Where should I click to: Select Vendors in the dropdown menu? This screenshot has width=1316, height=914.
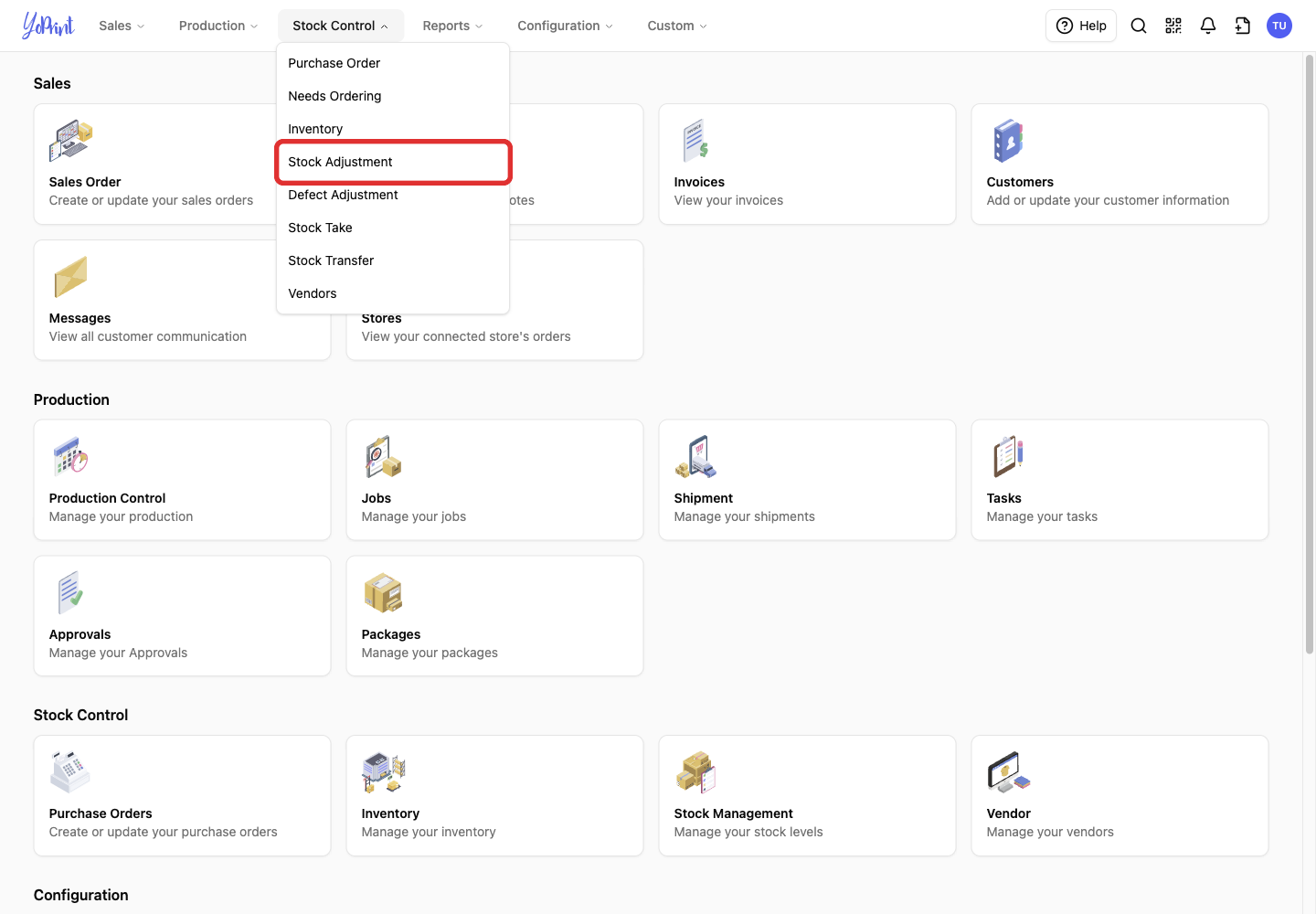coord(393,293)
